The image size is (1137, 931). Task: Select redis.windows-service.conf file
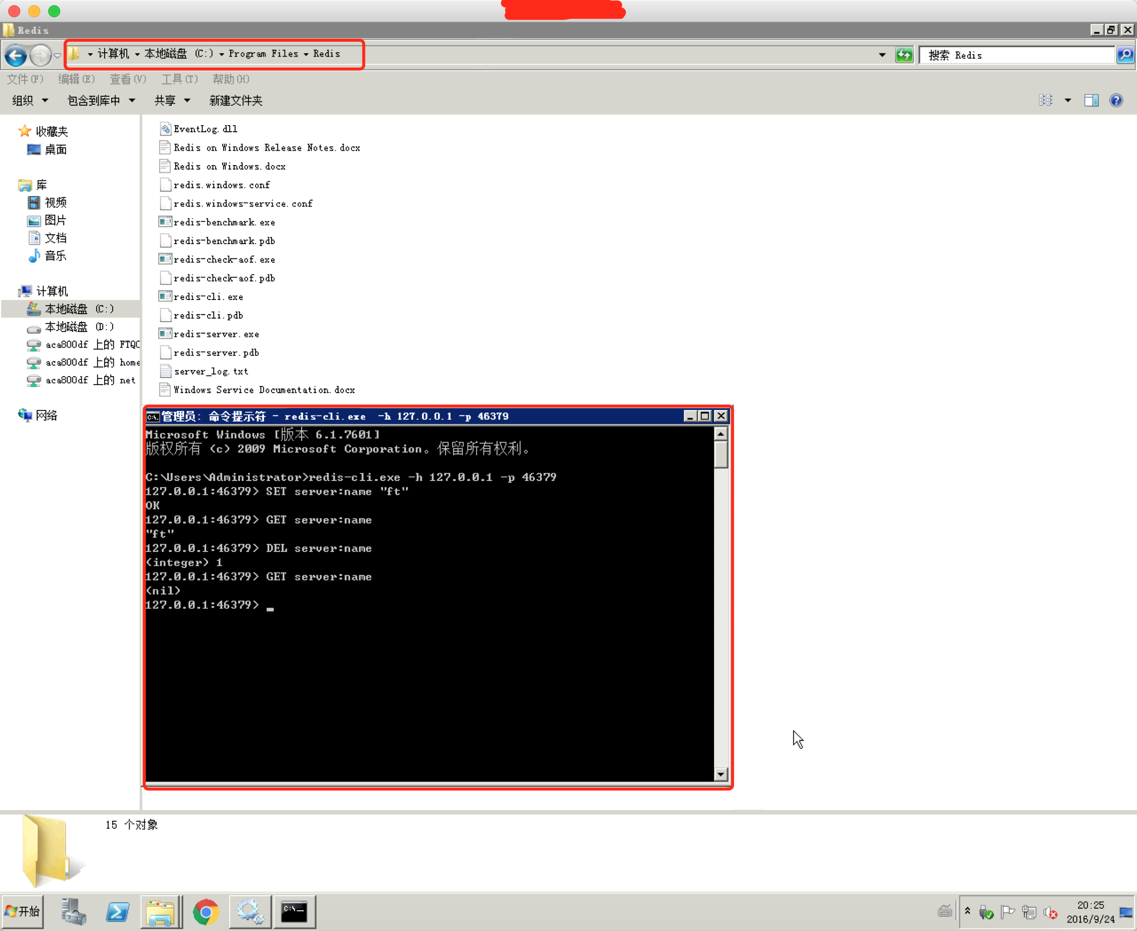click(236, 203)
